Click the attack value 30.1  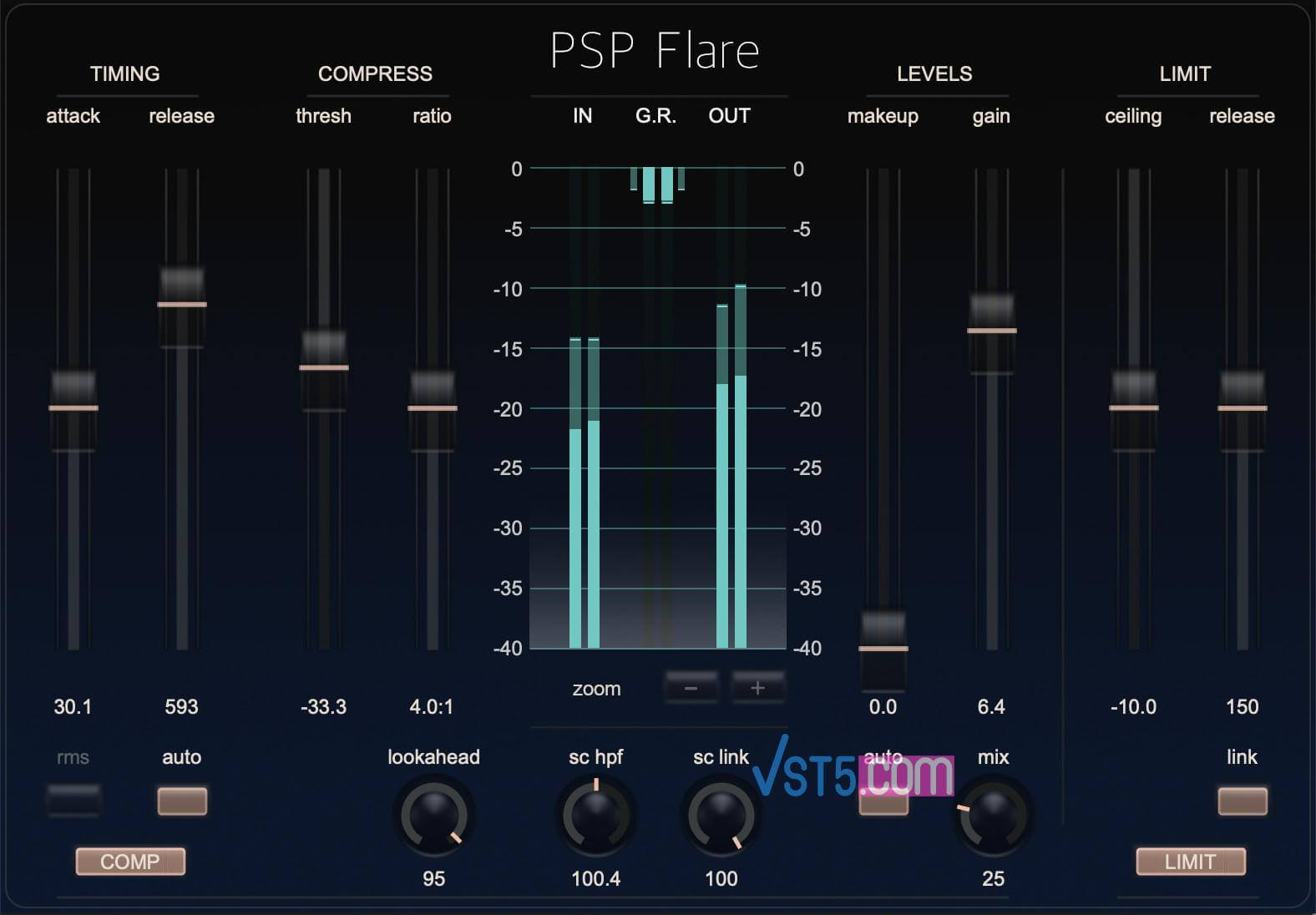point(73,707)
